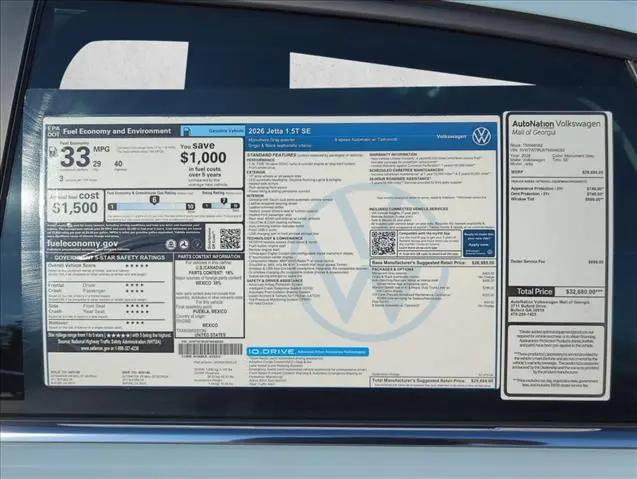This screenshot has width=637, height=479.
Task: Click the Total Manufacturer's Suggested Retail Price line
Action: point(433,381)
